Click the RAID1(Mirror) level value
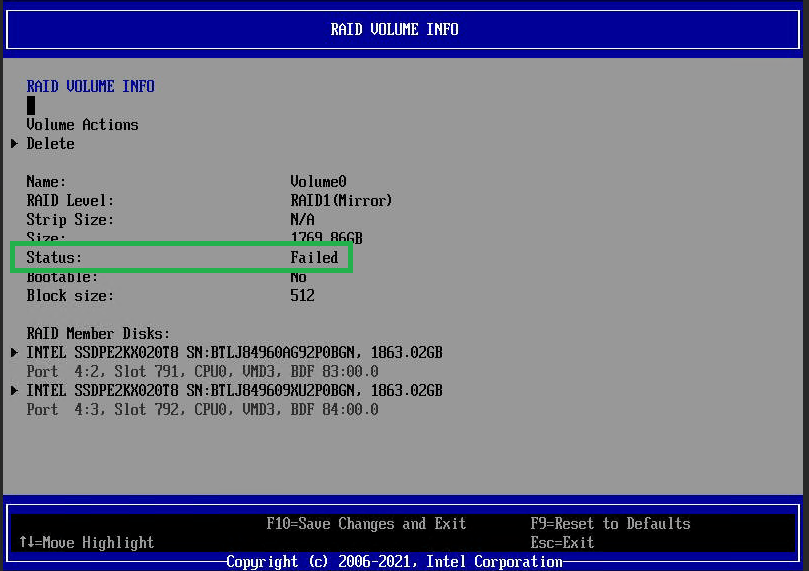This screenshot has width=809, height=571. click(341, 201)
